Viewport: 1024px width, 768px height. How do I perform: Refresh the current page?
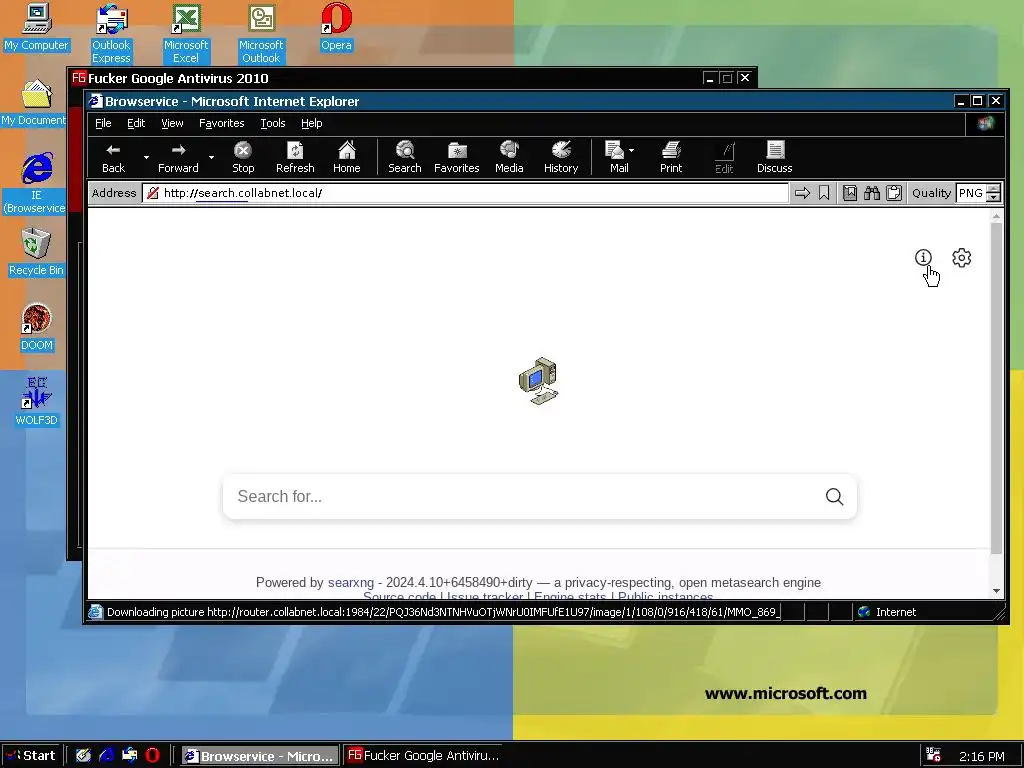(295, 157)
